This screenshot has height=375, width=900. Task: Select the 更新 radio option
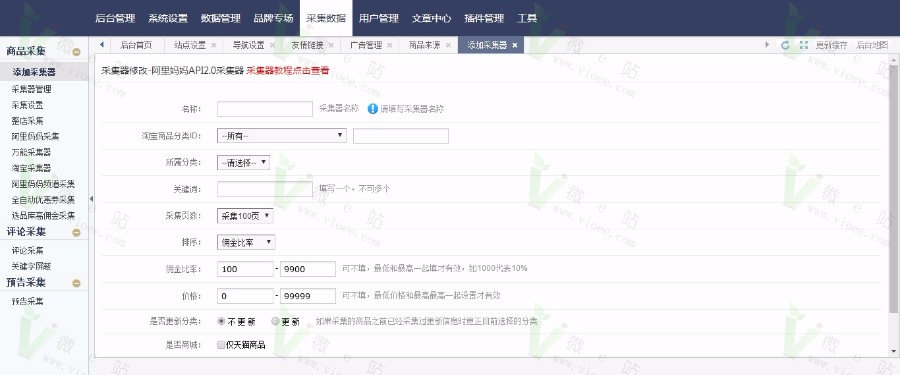[275, 322]
